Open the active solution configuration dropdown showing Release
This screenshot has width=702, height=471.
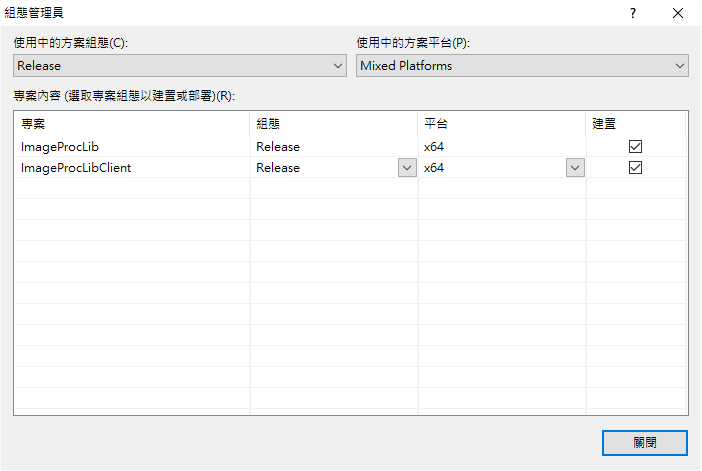(x=180, y=66)
